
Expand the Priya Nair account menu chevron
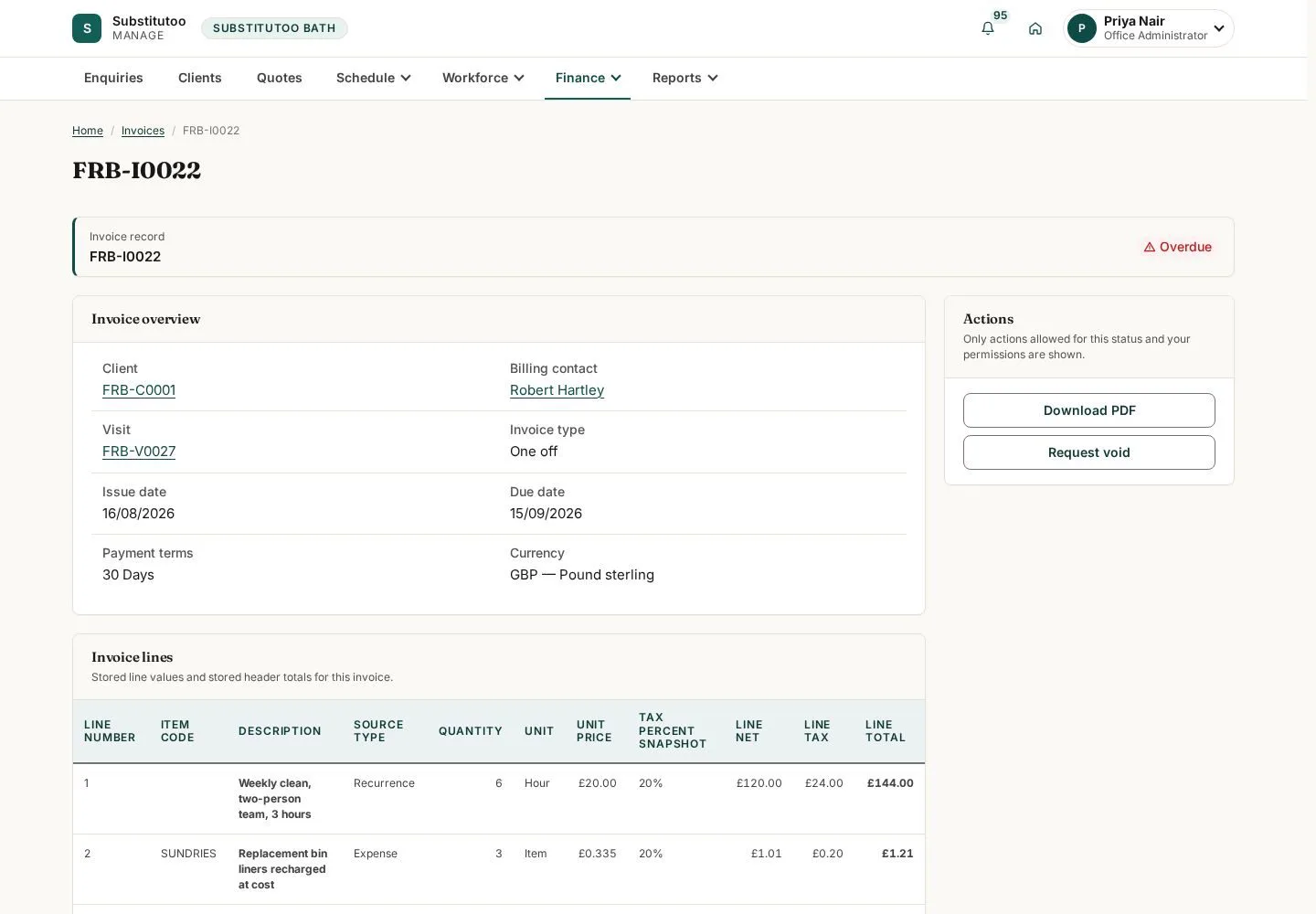click(1219, 28)
